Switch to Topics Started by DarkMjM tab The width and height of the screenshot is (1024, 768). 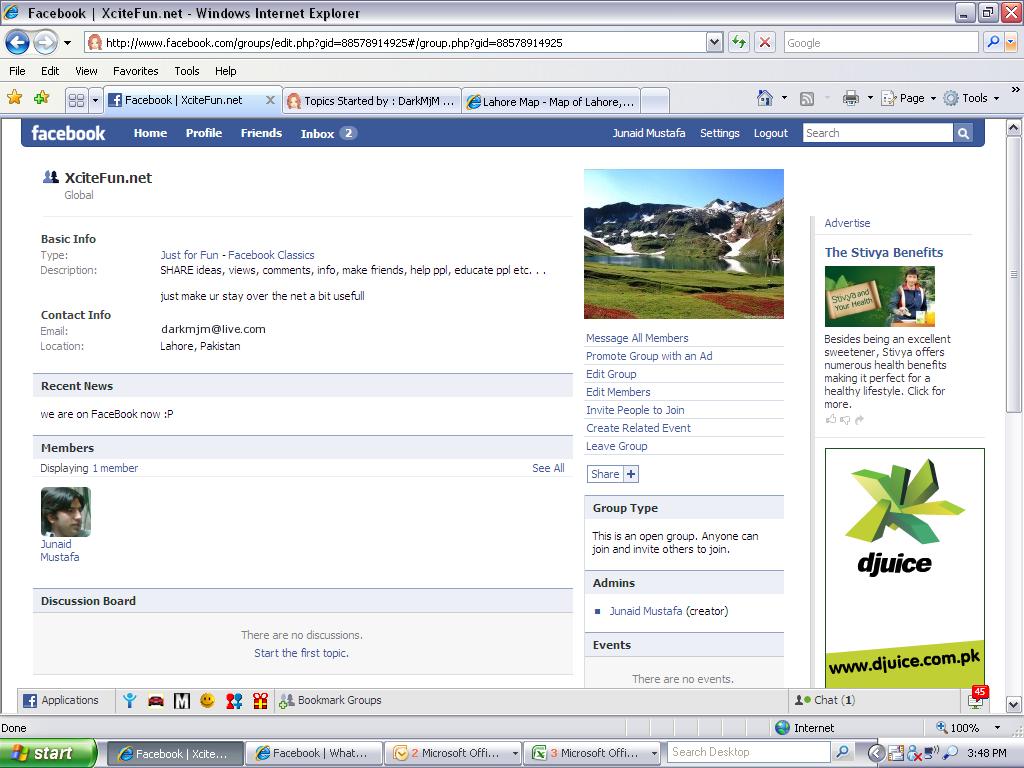point(372,101)
